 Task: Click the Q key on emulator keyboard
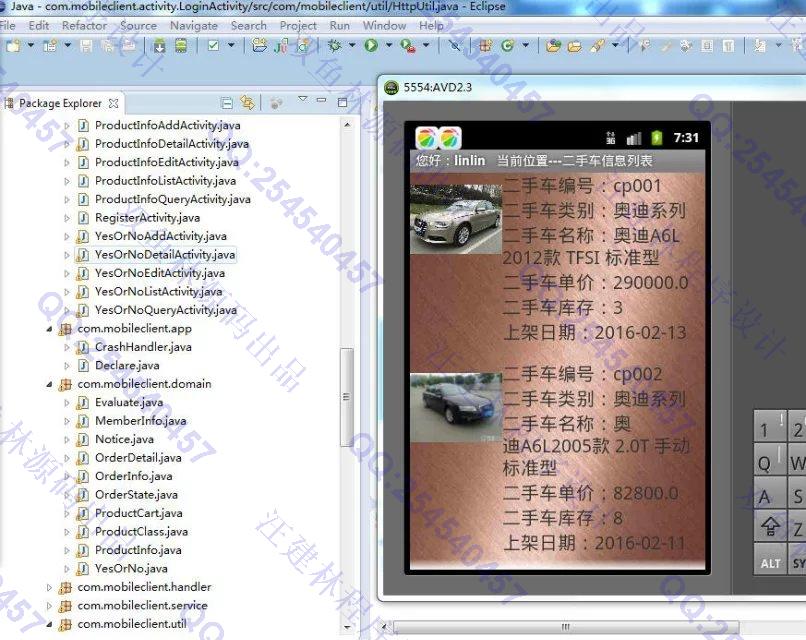(770, 462)
